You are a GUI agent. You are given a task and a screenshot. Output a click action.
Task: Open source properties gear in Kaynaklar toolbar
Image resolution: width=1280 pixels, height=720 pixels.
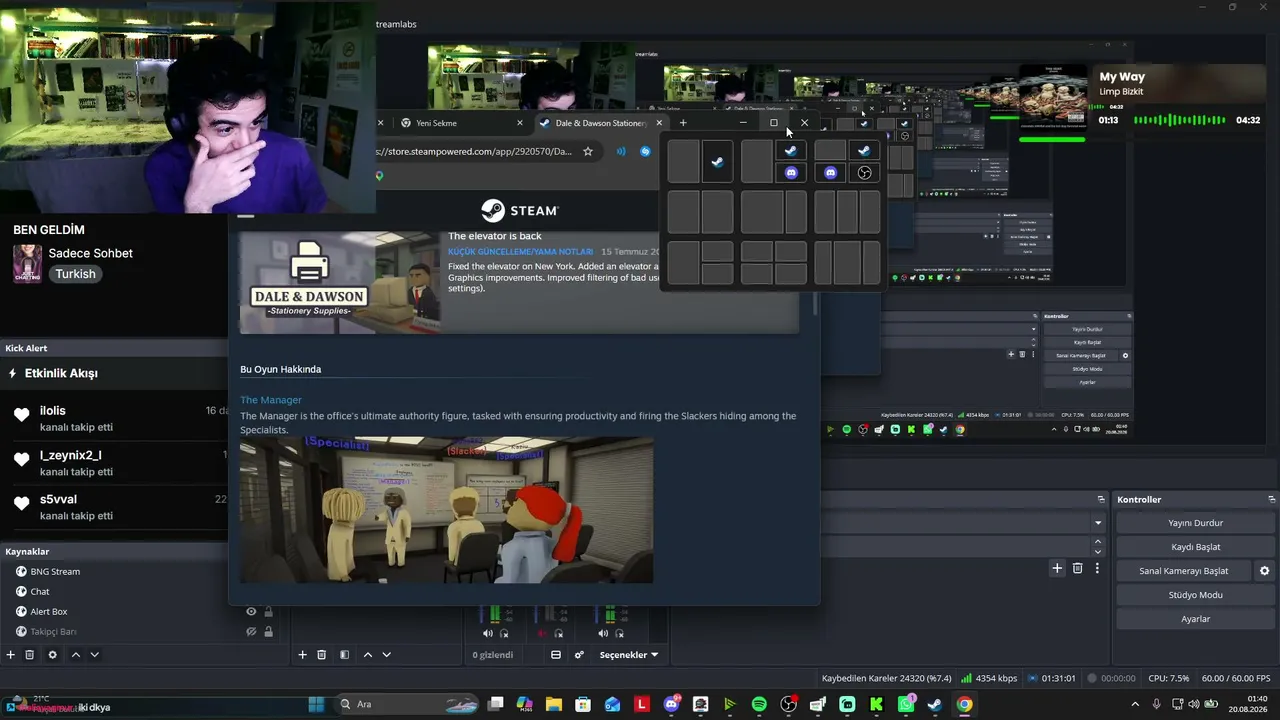52,655
